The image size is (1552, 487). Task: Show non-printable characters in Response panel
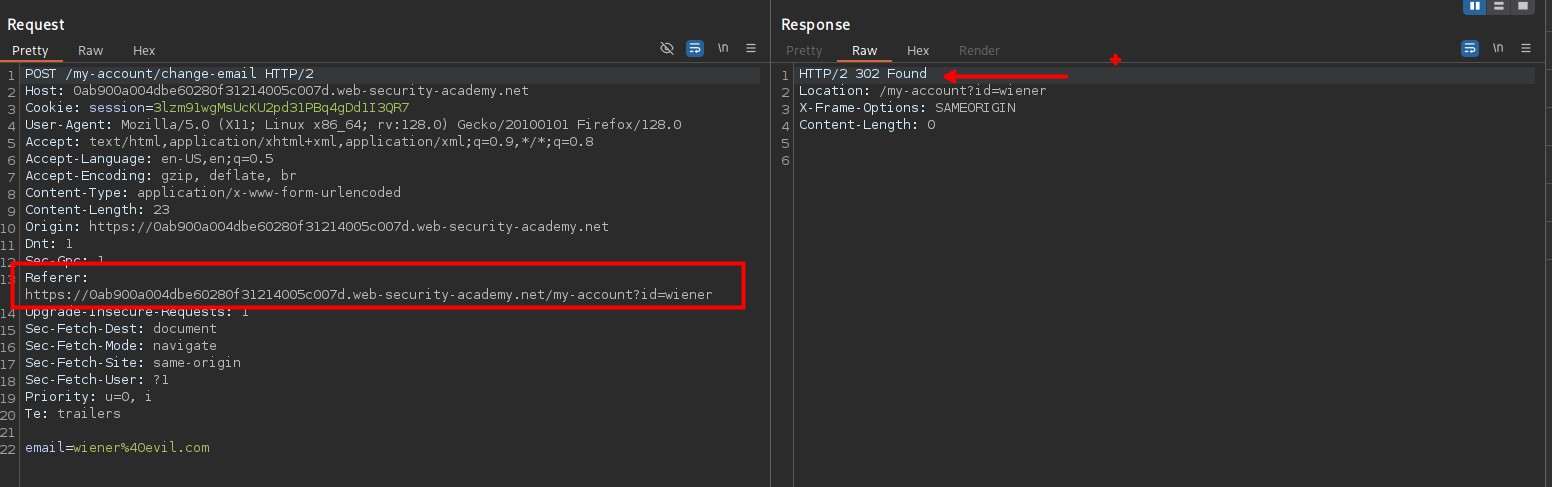click(1497, 48)
